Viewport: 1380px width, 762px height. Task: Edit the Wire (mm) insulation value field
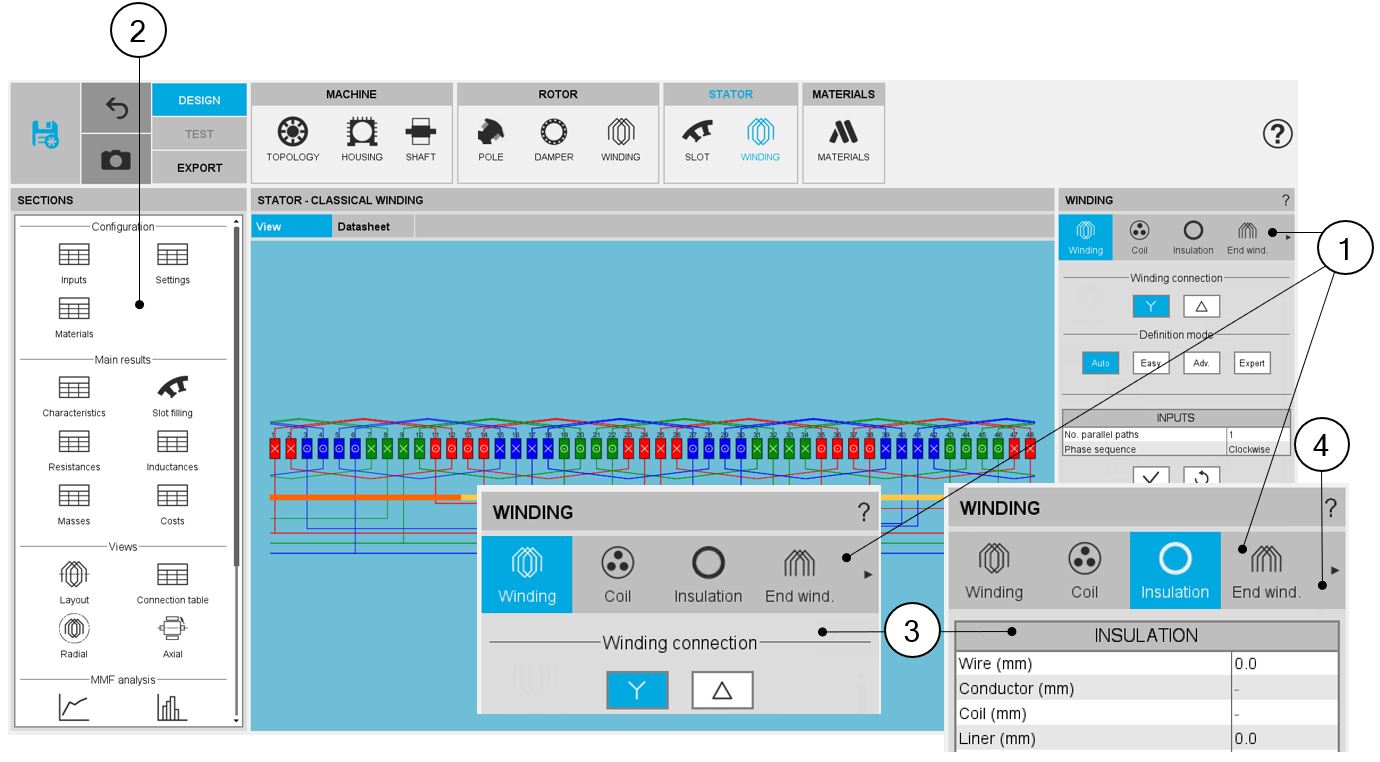coord(1284,663)
